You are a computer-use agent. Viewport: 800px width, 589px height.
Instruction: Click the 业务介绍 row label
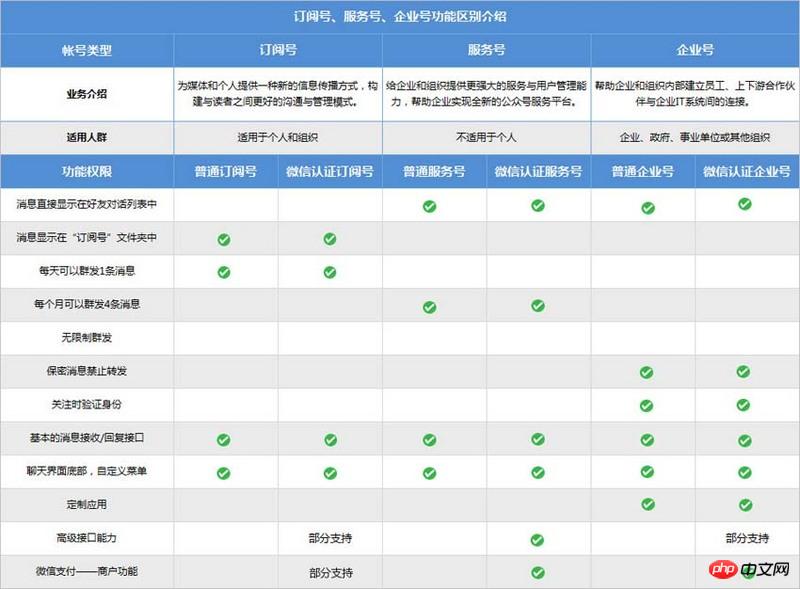tap(87, 94)
